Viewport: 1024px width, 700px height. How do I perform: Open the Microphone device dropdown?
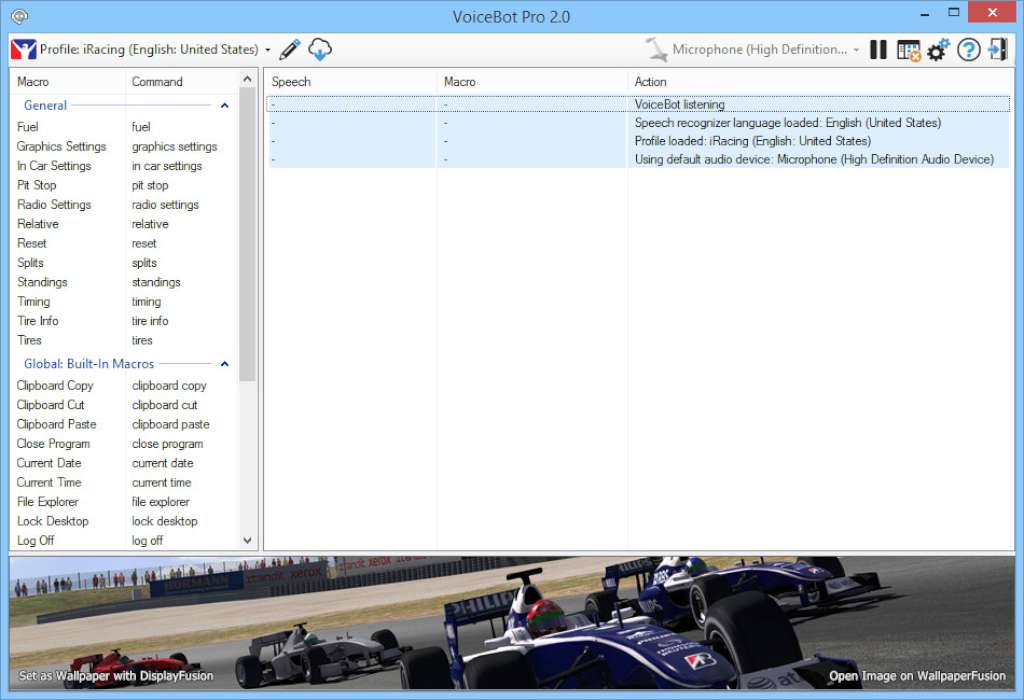[x=843, y=48]
